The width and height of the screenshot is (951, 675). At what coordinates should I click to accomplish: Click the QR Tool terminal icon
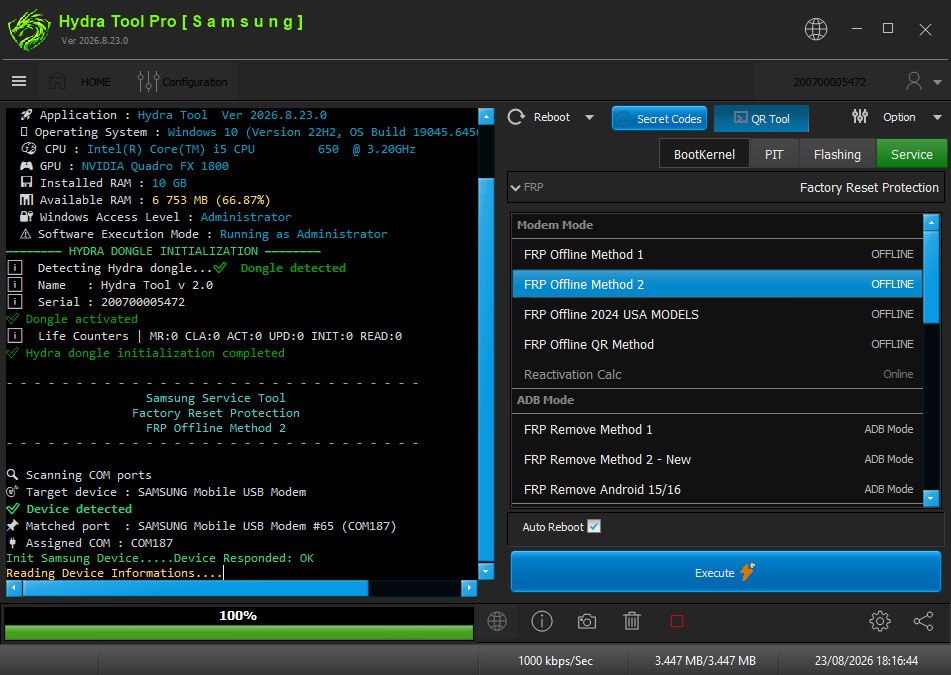tap(741, 118)
